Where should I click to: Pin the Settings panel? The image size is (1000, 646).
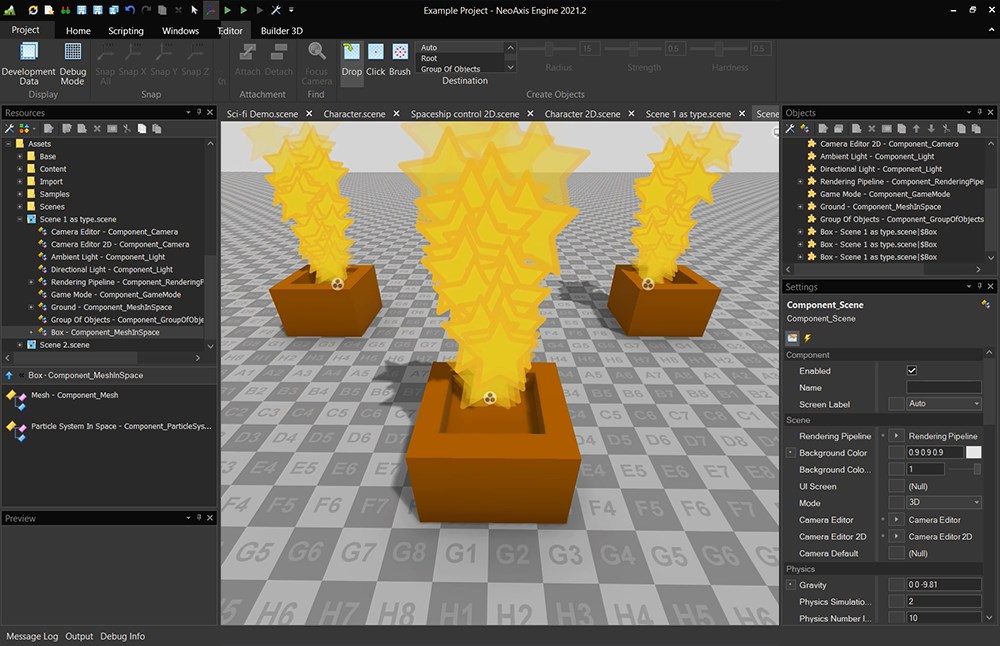980,287
